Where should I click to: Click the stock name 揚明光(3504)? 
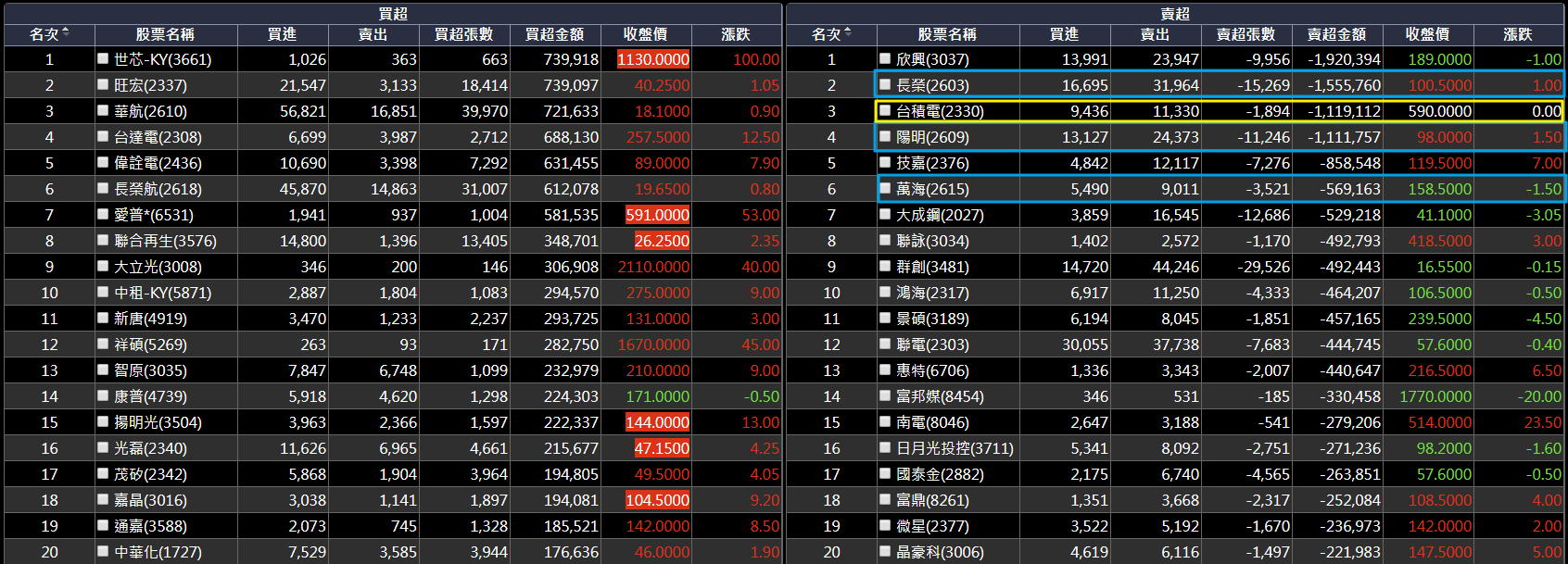158,422
